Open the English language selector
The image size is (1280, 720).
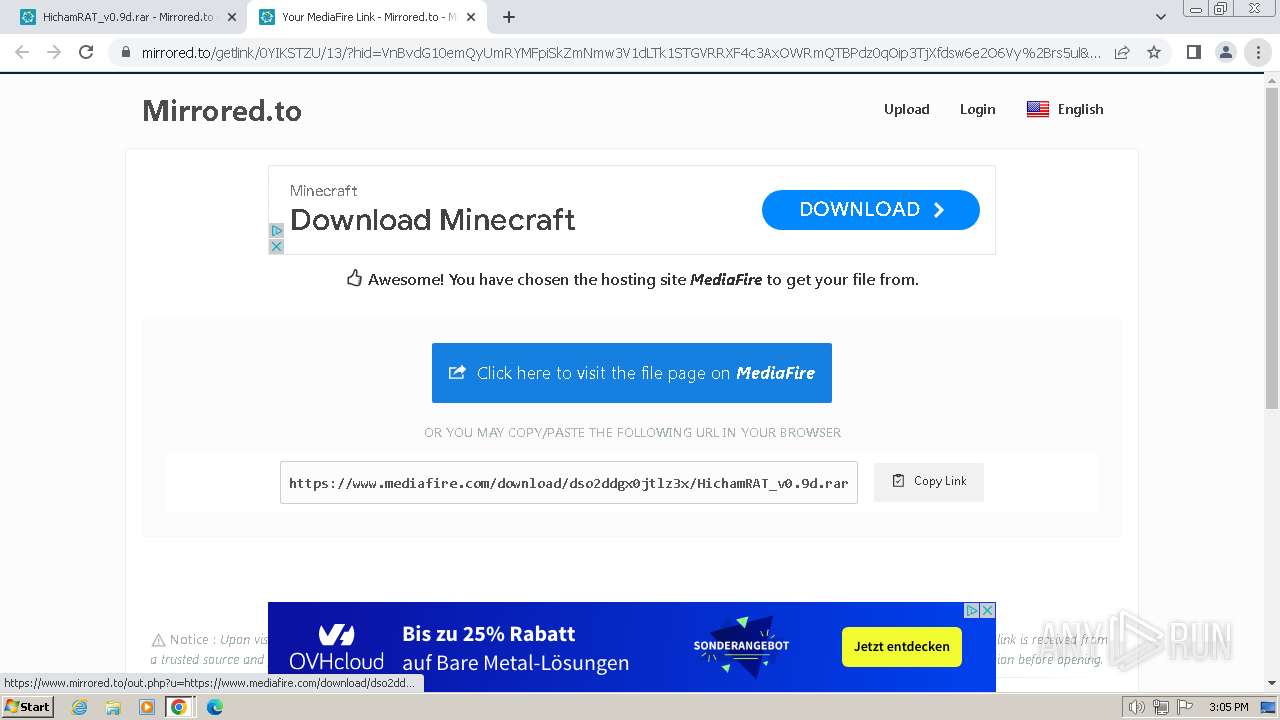(x=1065, y=109)
